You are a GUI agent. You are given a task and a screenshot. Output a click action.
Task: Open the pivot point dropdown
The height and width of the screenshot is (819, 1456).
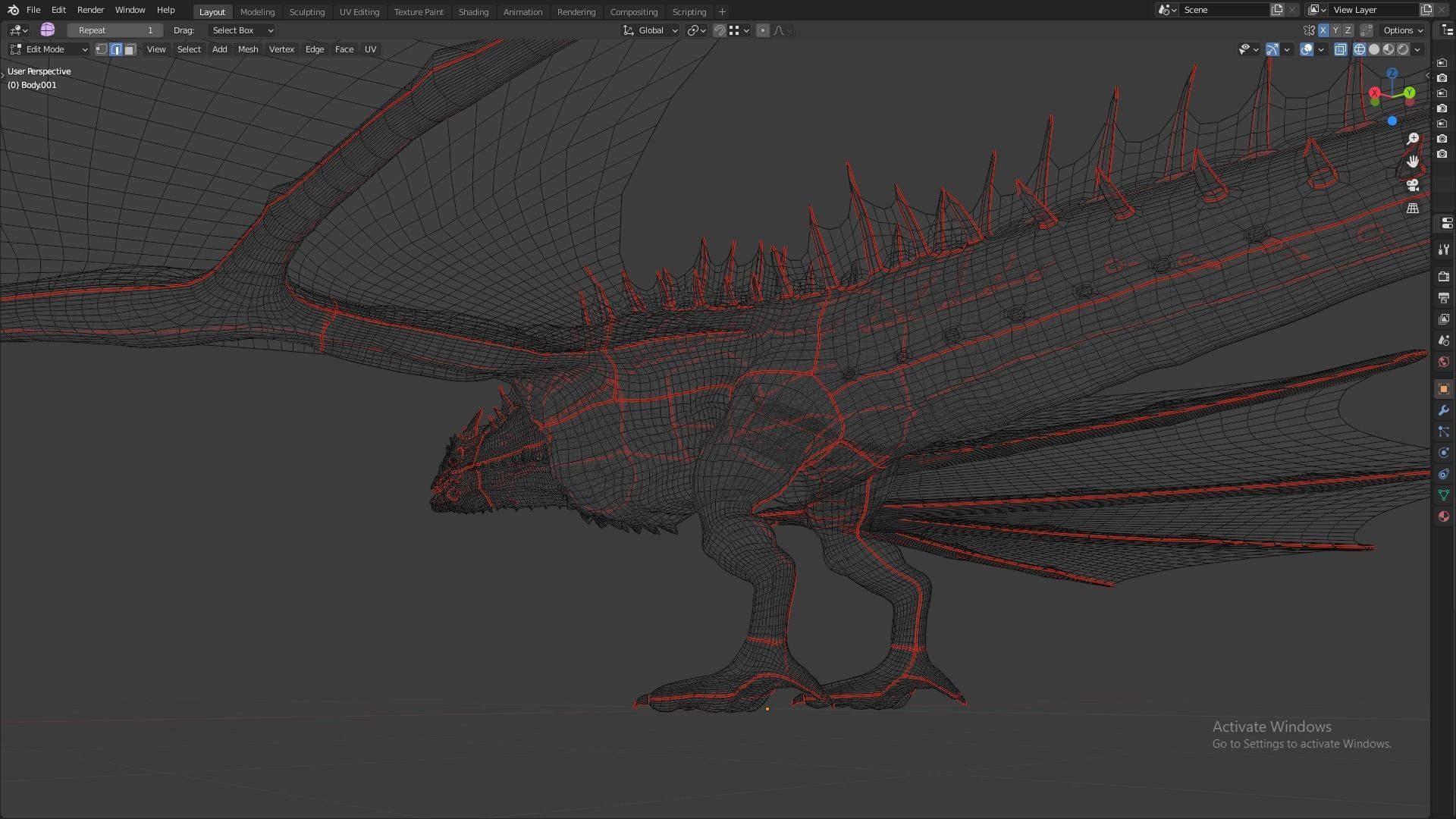(x=696, y=30)
